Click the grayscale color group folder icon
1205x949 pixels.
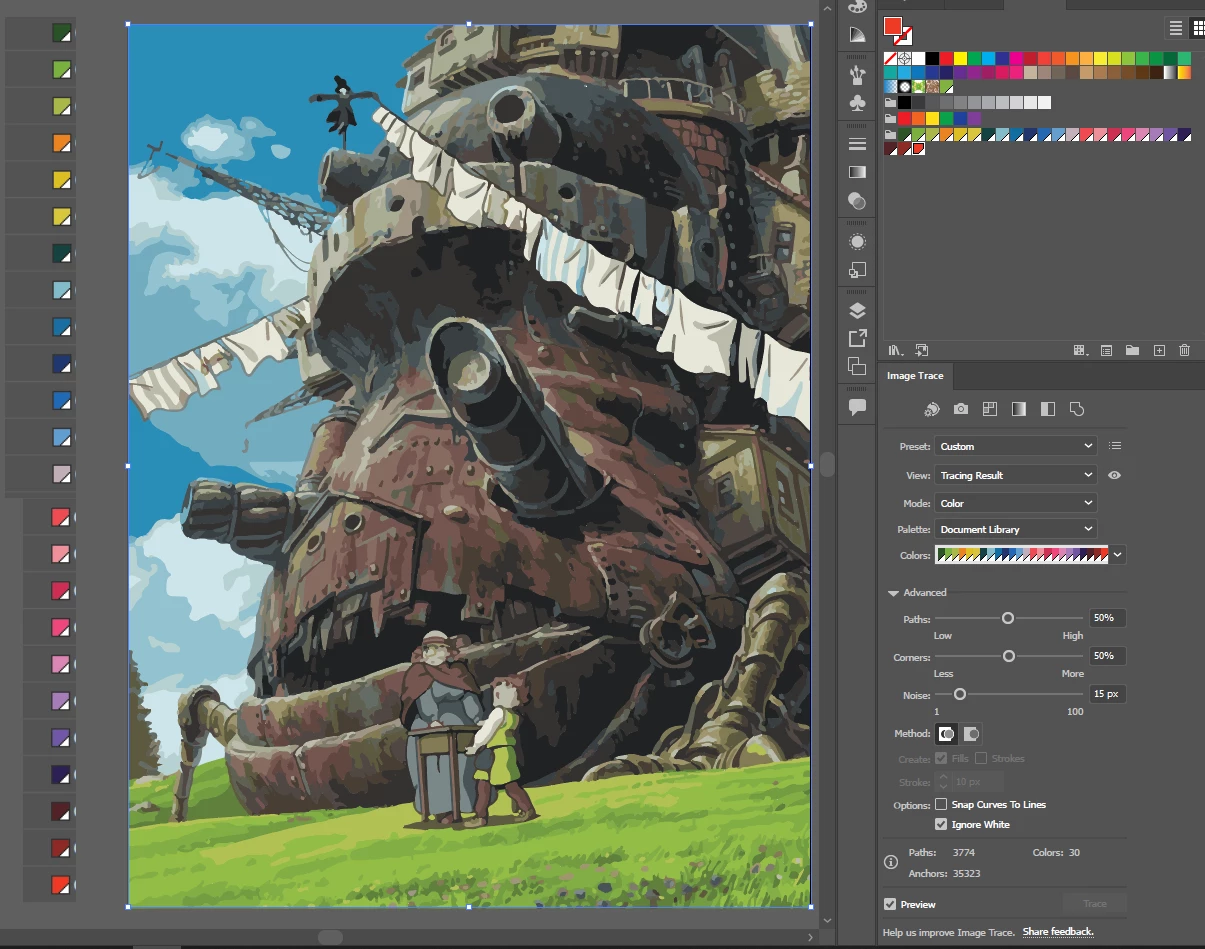pos(891,102)
